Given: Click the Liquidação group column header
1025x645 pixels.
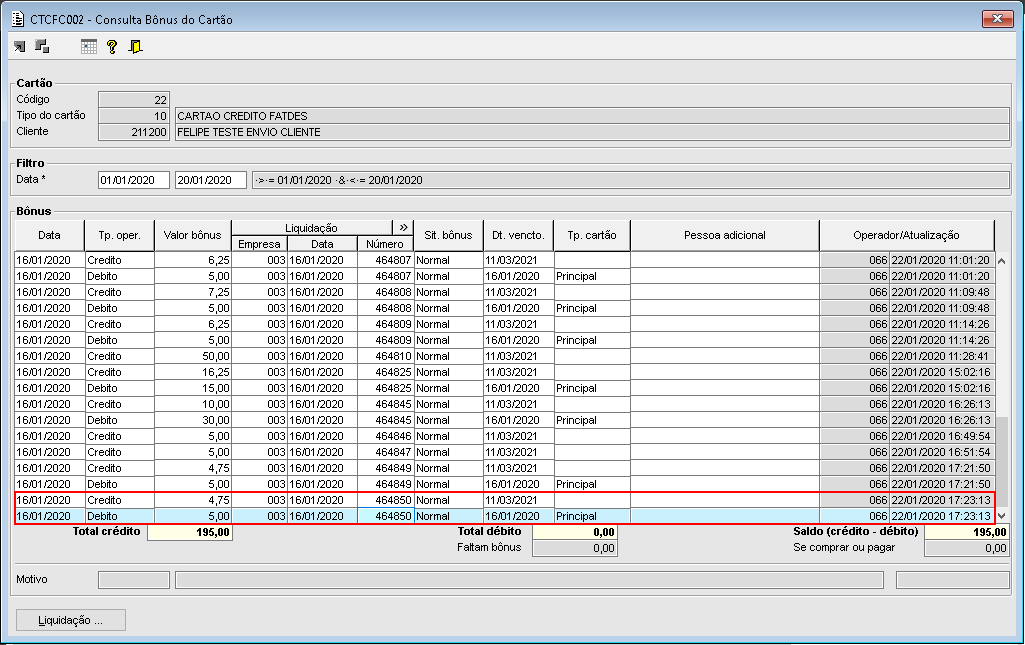Looking at the screenshot, I should coord(312,227).
